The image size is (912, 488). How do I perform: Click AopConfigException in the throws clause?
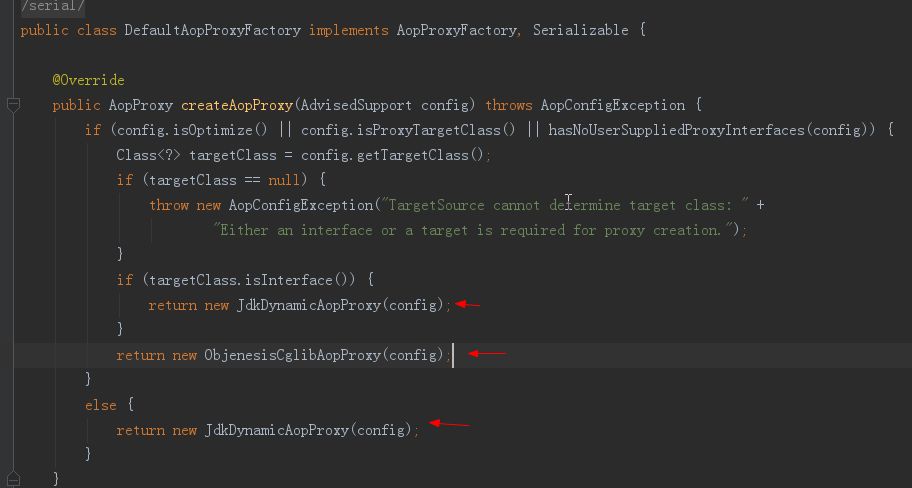tap(612, 105)
